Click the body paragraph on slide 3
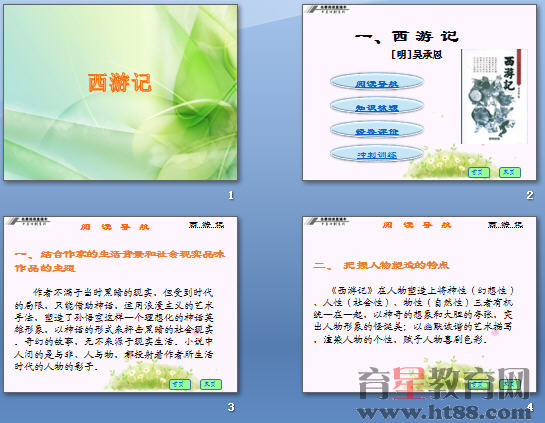Image resolution: width=545 pixels, height=423 pixels. 114,329
